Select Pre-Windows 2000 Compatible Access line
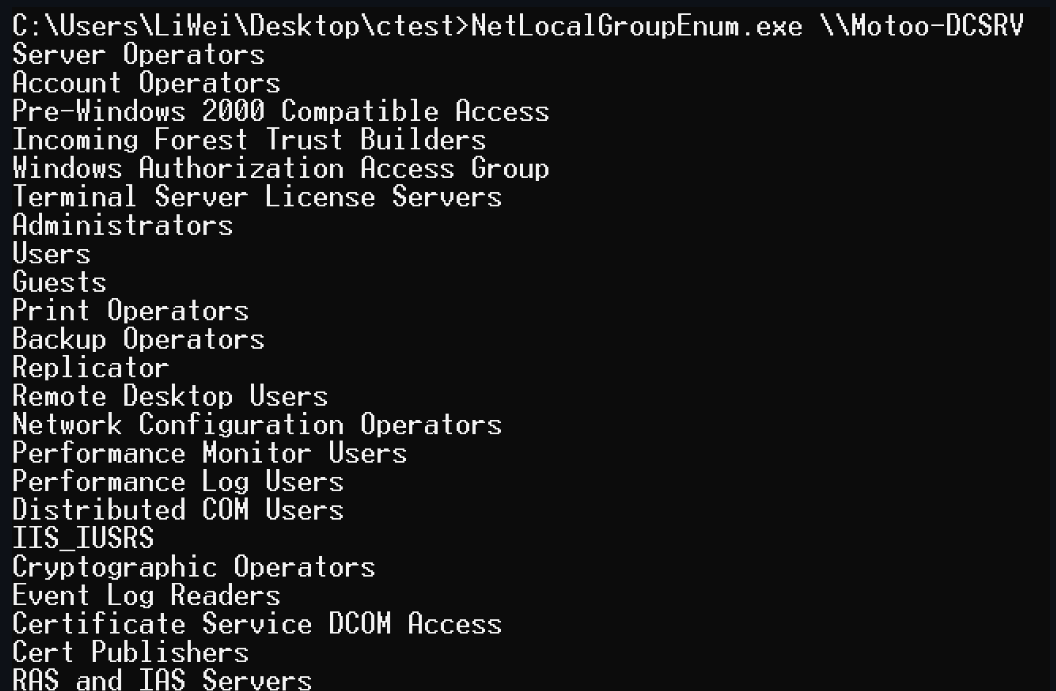 point(281,111)
